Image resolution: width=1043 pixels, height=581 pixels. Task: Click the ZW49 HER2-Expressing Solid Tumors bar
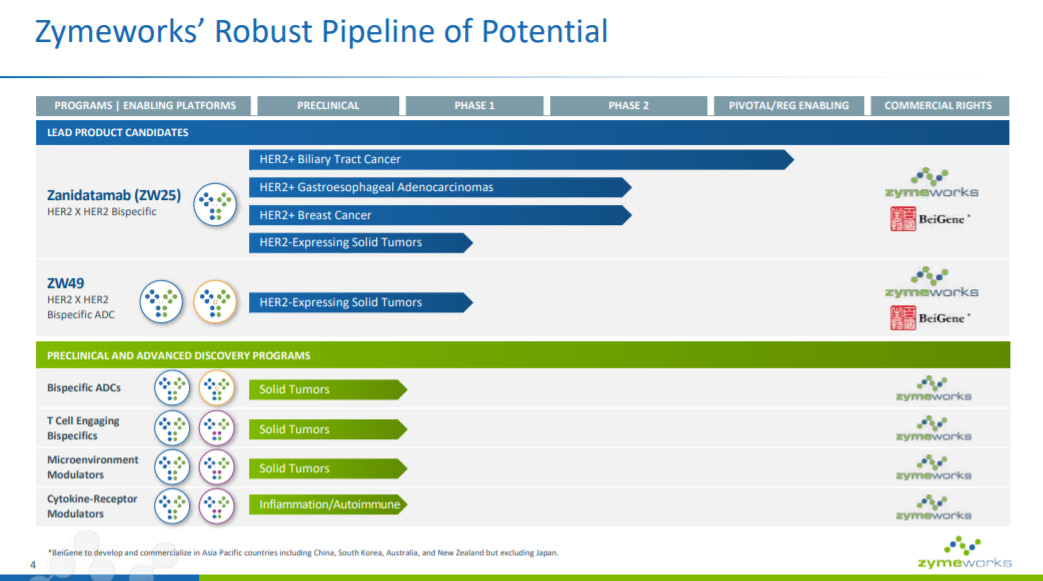click(361, 303)
